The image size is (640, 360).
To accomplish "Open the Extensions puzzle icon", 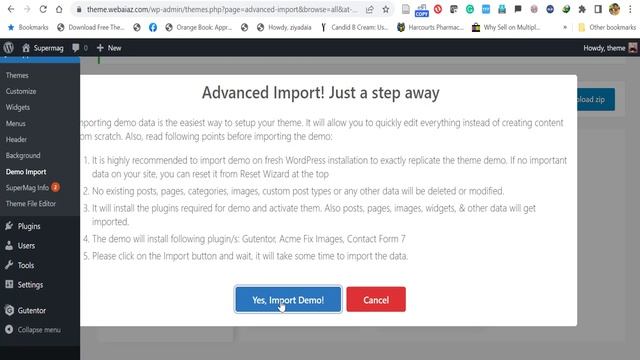I will point(582,9).
